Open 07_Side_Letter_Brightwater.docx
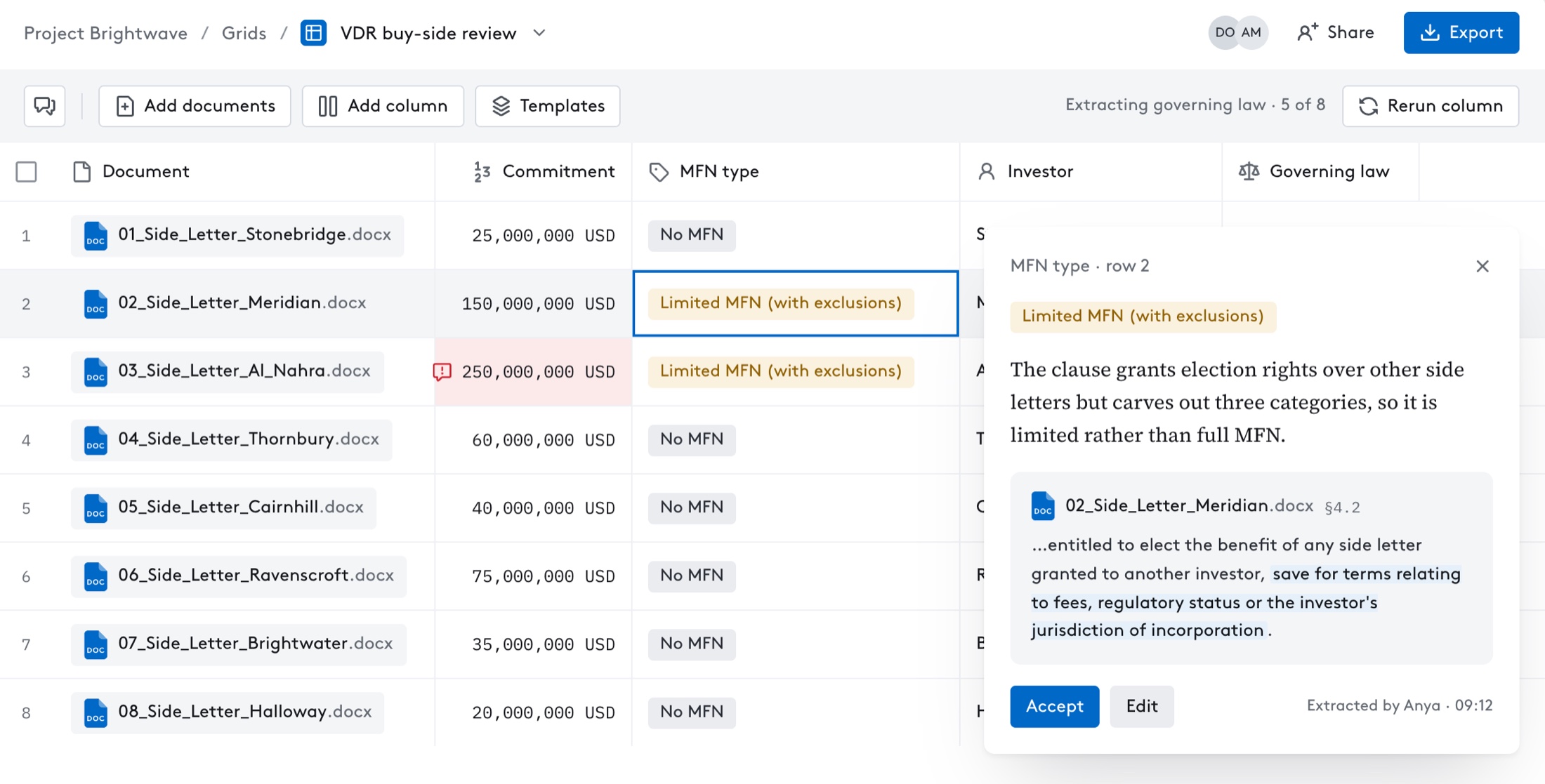 click(239, 644)
